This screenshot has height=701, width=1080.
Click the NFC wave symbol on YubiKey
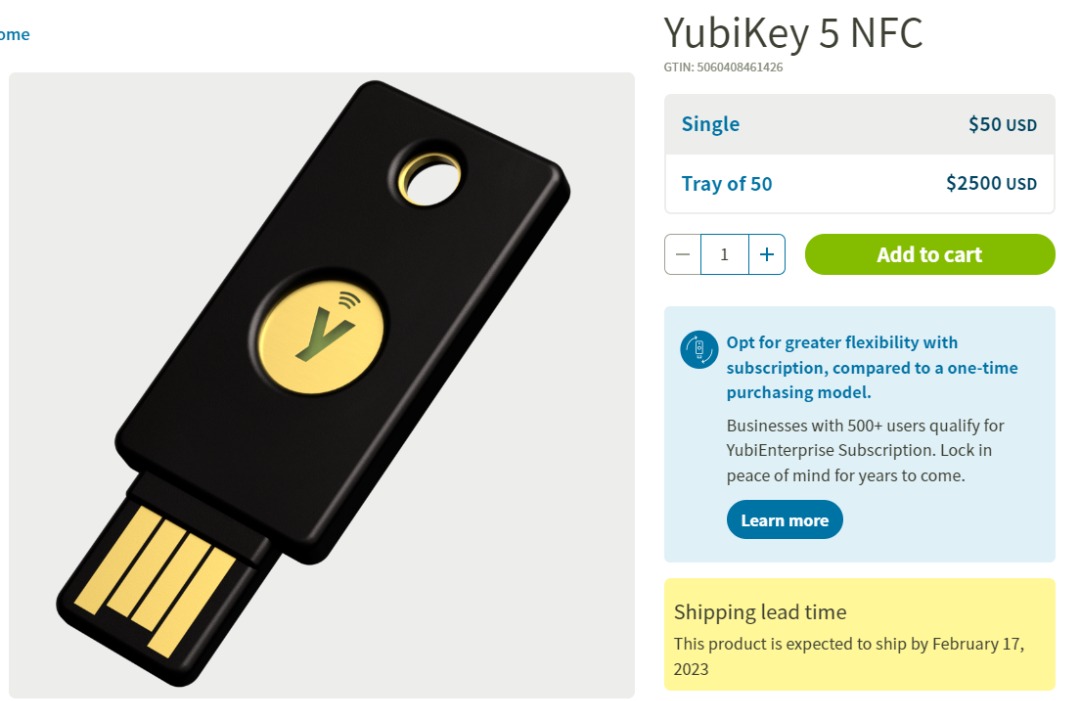point(350,300)
